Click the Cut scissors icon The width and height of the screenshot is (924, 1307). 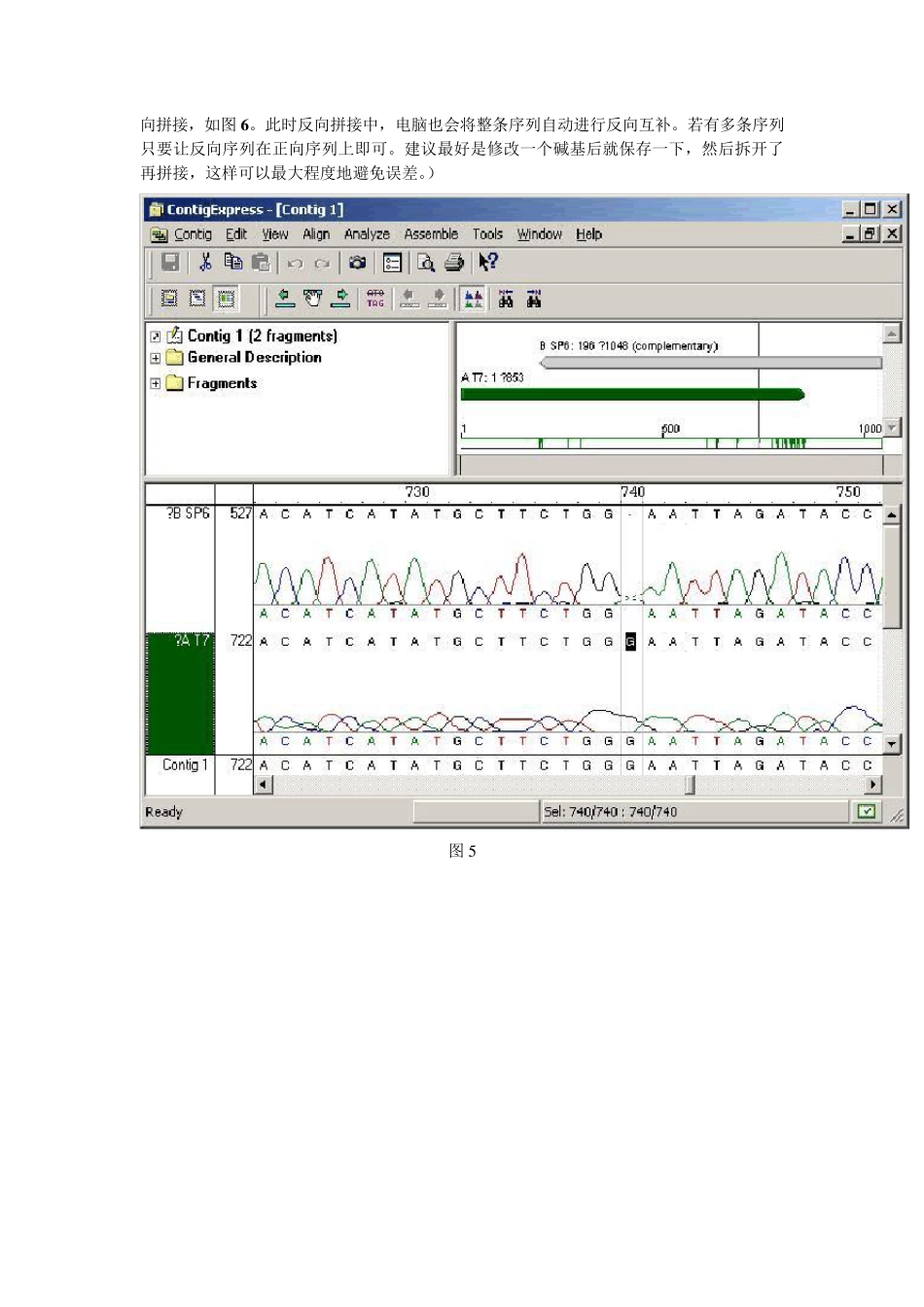click(x=205, y=263)
